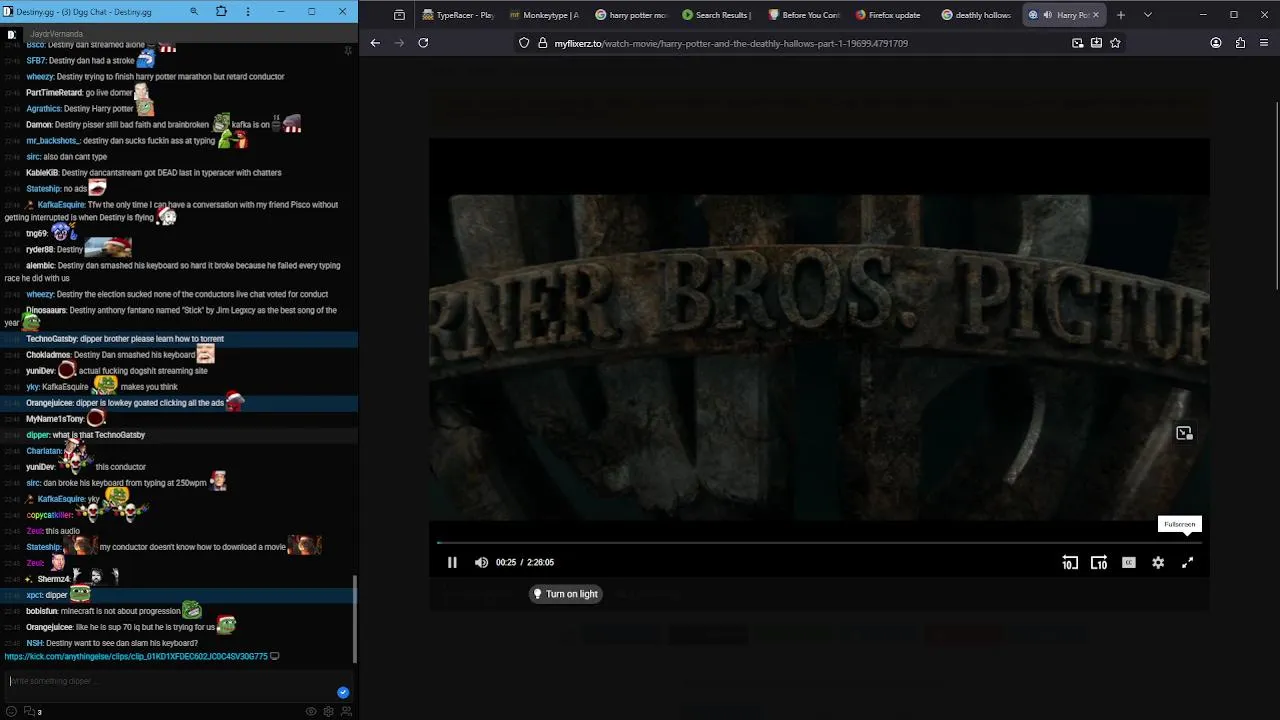
Task: Show site security lock info
Action: point(543,43)
